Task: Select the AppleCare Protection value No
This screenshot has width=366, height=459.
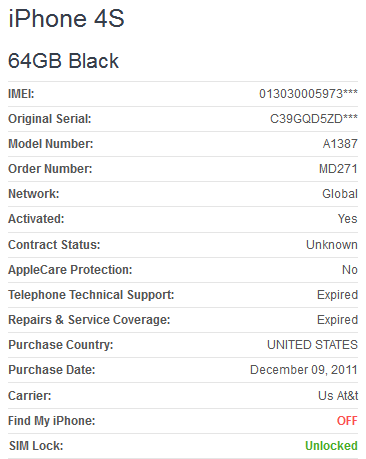Action: (350, 270)
